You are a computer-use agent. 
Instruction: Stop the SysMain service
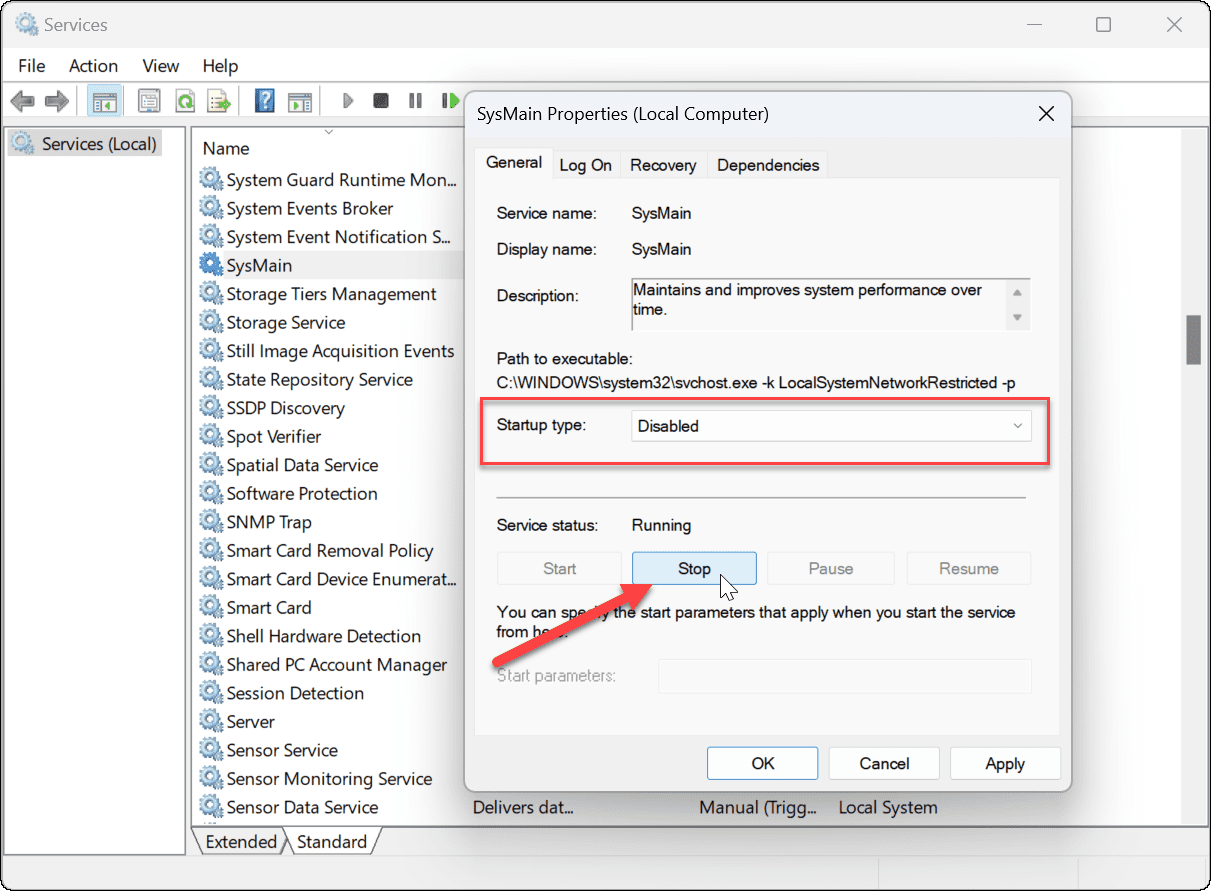694,568
